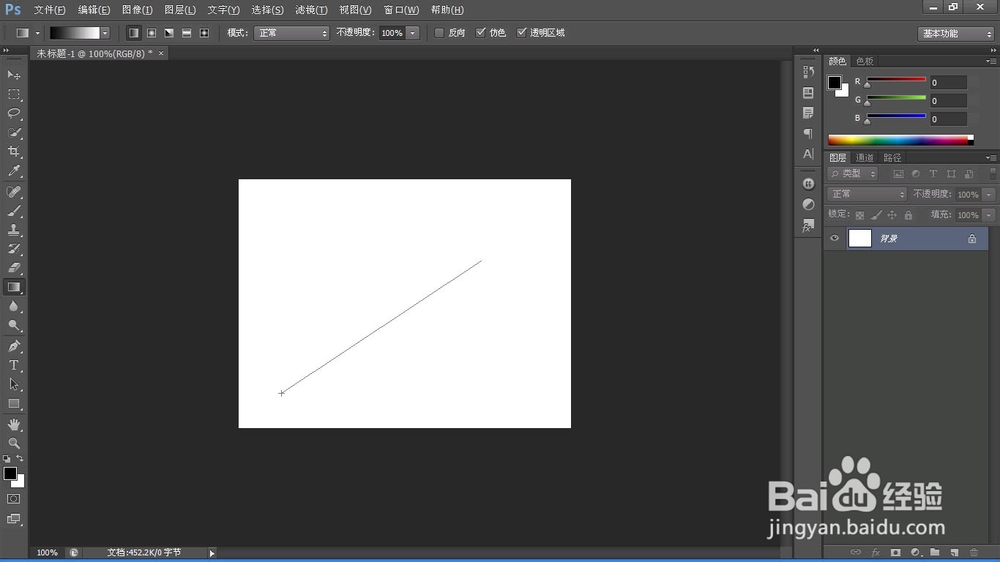This screenshot has height=562, width=1000.
Task: Open the 基本功能 workspace dropdown
Action: (x=955, y=33)
